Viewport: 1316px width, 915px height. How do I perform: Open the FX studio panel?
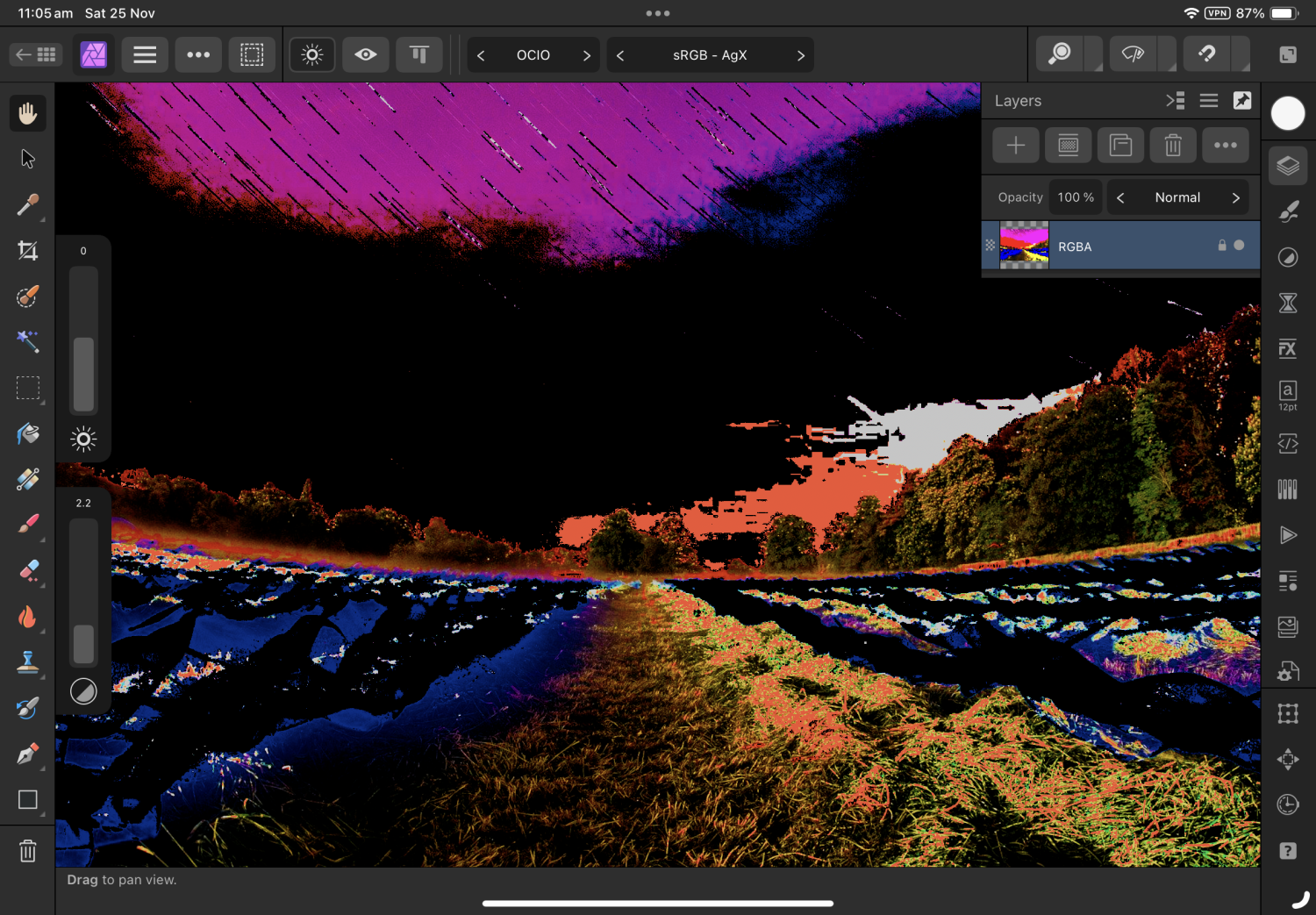click(1287, 349)
